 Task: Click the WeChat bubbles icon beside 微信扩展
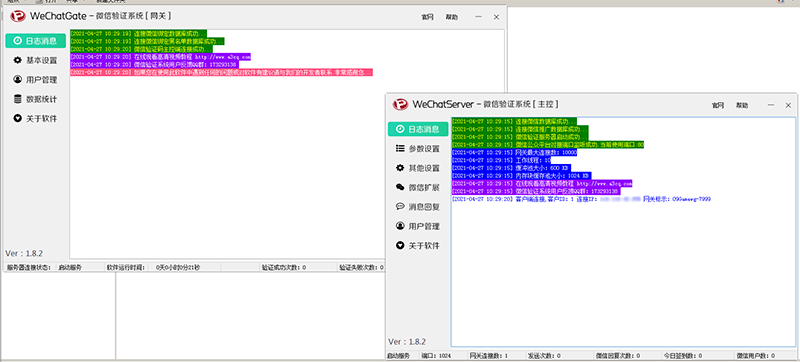[401, 187]
